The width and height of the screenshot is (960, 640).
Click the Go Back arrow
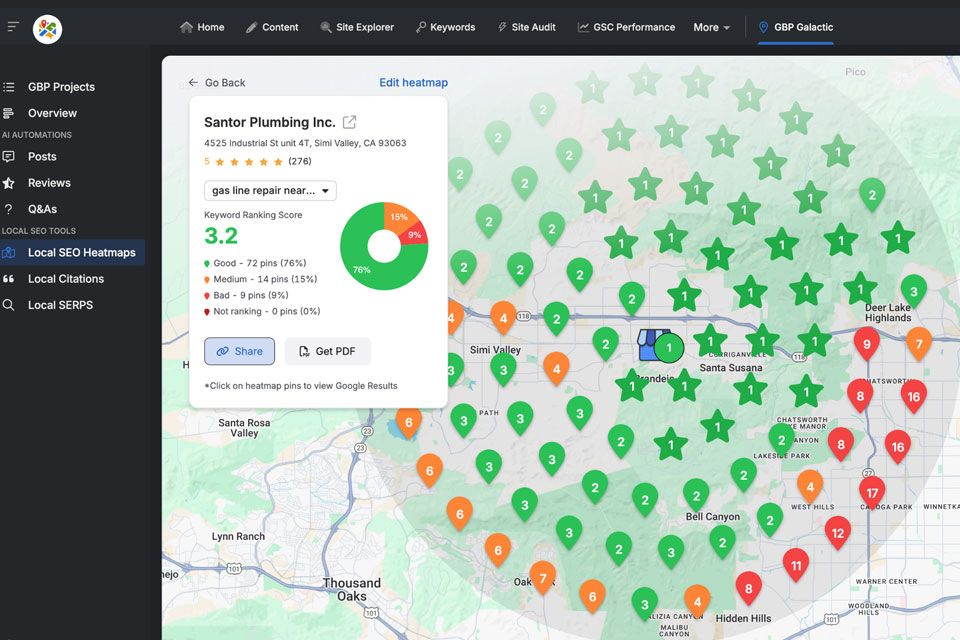[193, 83]
